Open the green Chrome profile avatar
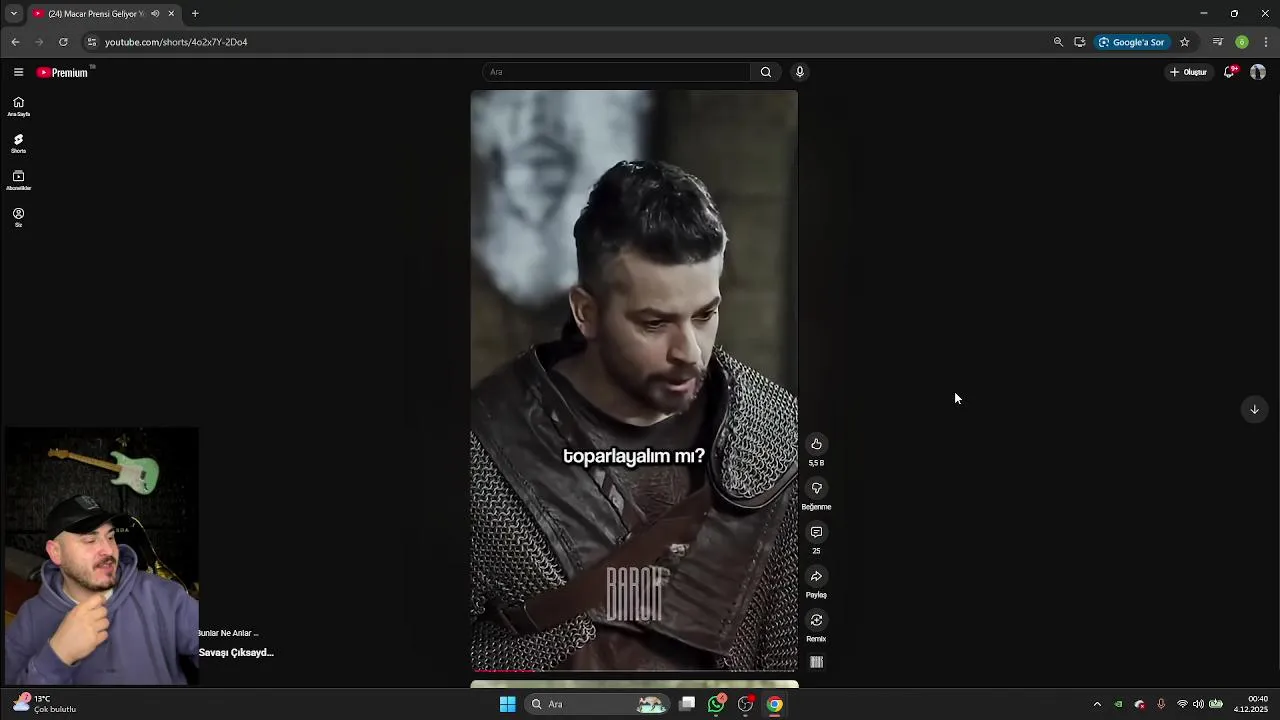 [x=1242, y=42]
